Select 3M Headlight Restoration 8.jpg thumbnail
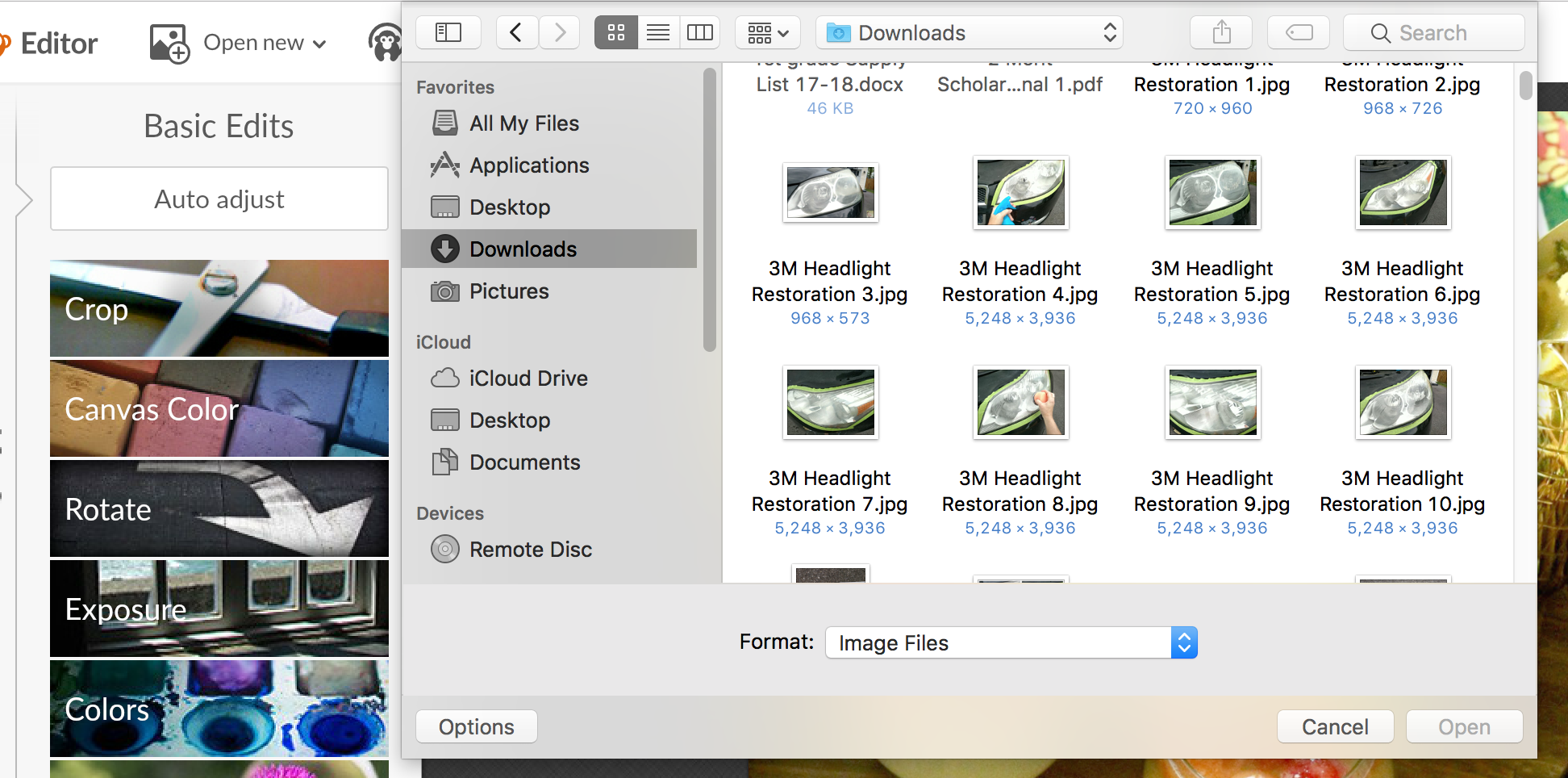The width and height of the screenshot is (1568, 778). click(1020, 402)
